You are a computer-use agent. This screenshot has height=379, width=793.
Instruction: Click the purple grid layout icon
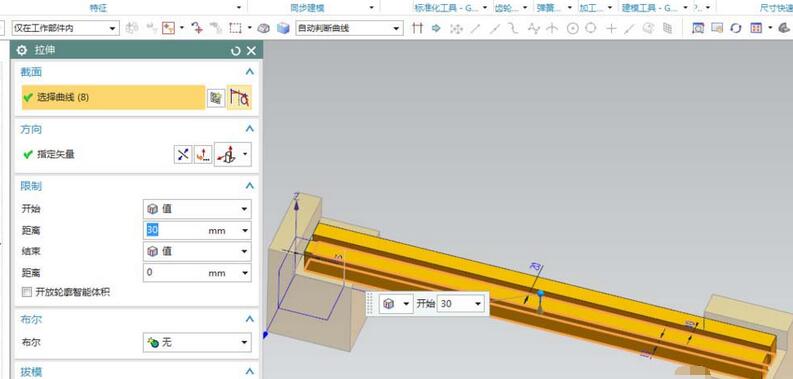click(x=756, y=28)
